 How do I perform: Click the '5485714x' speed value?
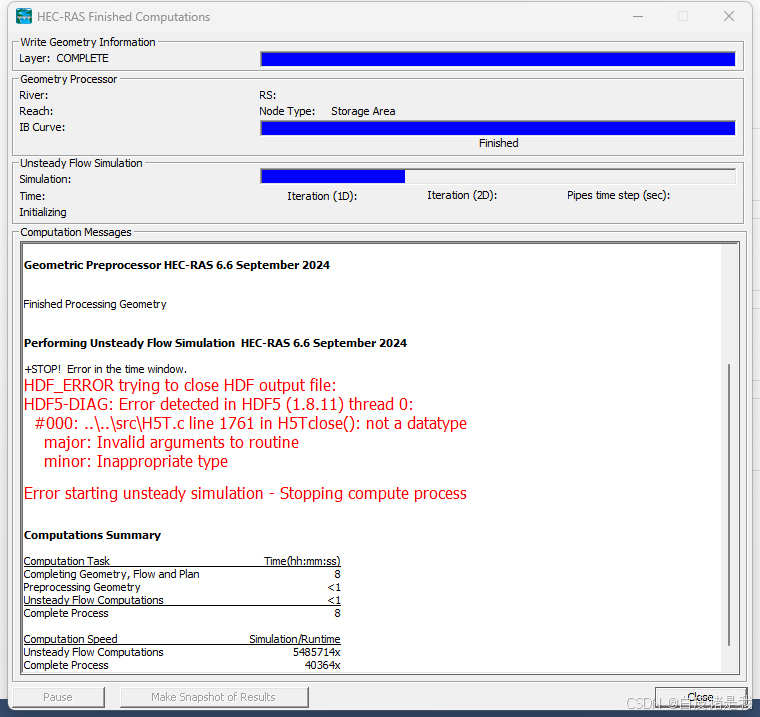pyautogui.click(x=317, y=652)
